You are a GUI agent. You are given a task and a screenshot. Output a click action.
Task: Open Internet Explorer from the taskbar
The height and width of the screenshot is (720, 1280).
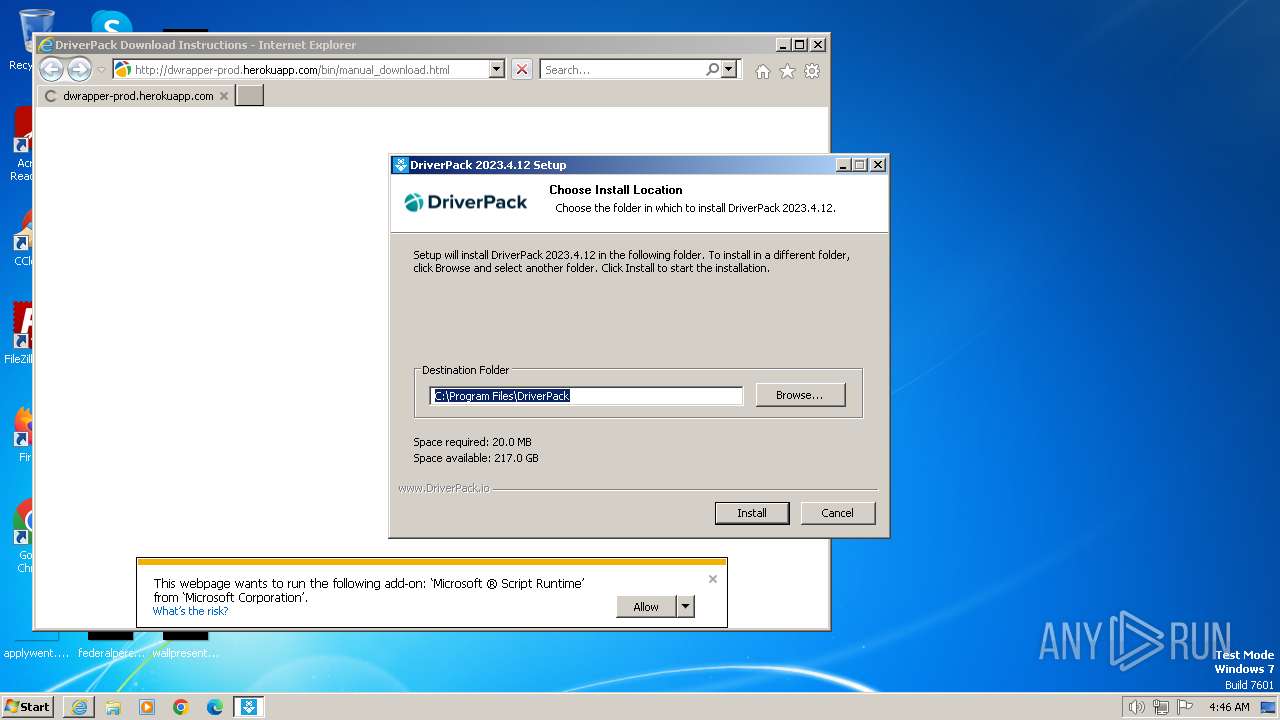[x=79, y=707]
